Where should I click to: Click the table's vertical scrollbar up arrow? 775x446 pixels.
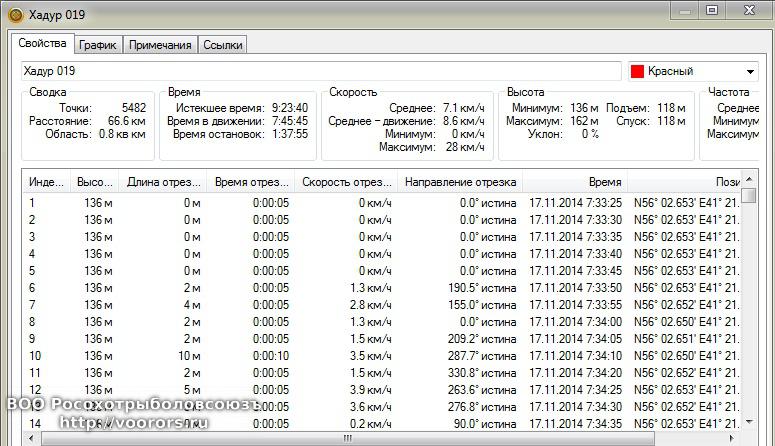tap(749, 183)
